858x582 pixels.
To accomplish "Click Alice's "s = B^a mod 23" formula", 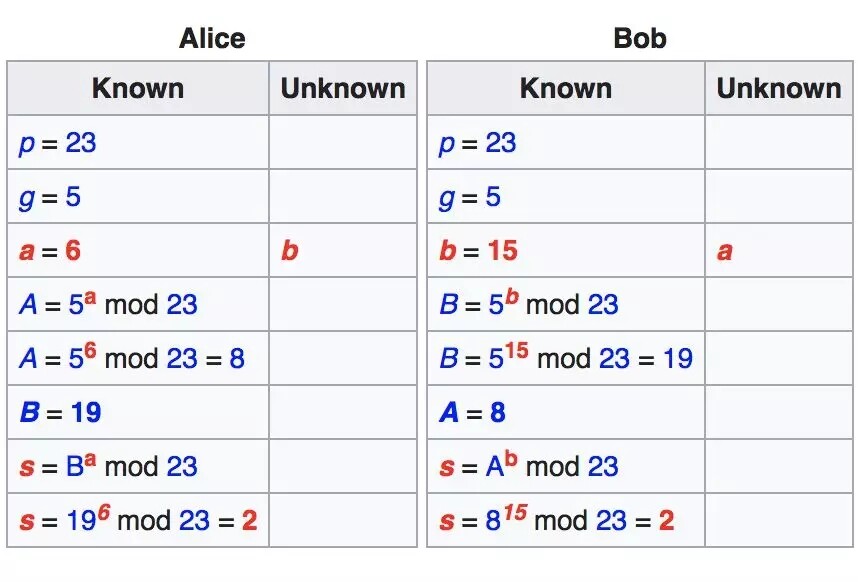I will pos(108,466).
